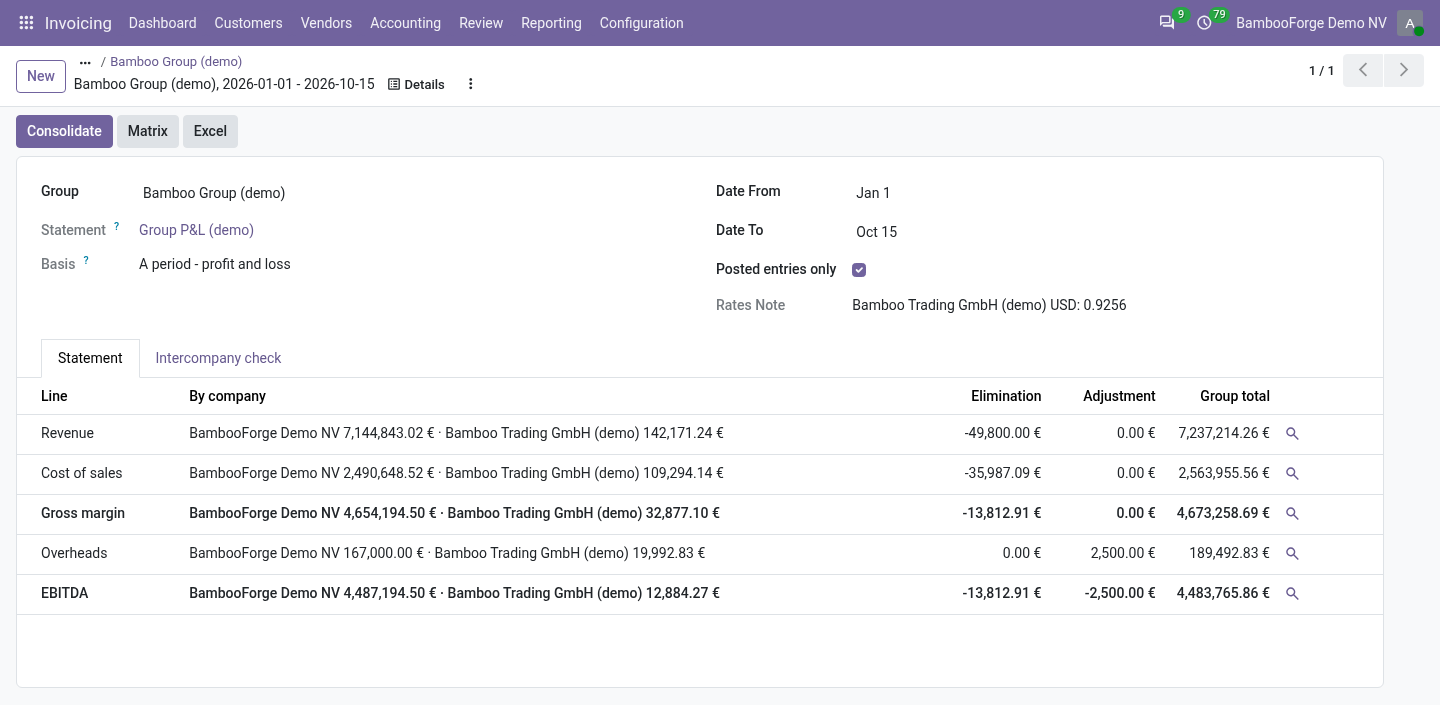The width and height of the screenshot is (1440, 705).
Task: Export with the Excel button
Action: (x=210, y=131)
